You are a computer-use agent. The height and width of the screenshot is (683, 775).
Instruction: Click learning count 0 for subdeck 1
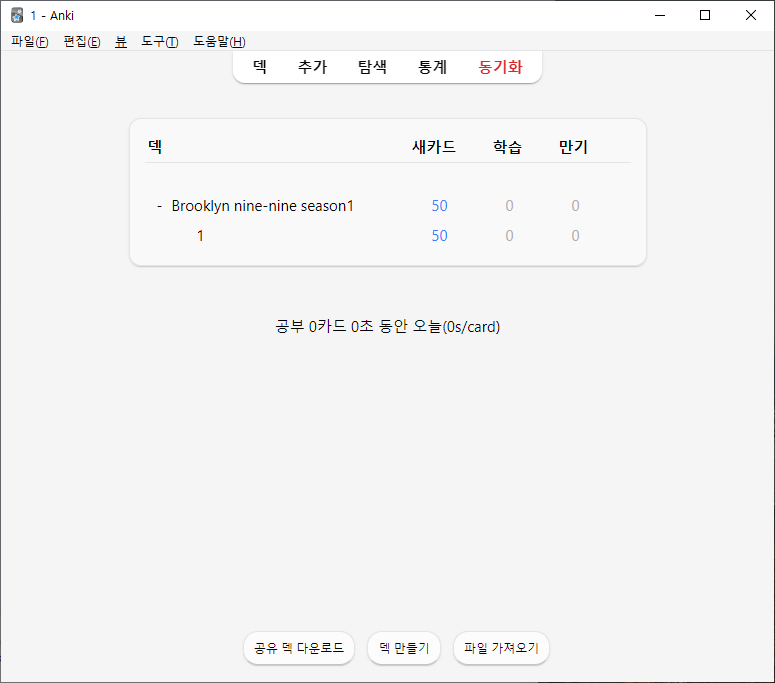[509, 236]
